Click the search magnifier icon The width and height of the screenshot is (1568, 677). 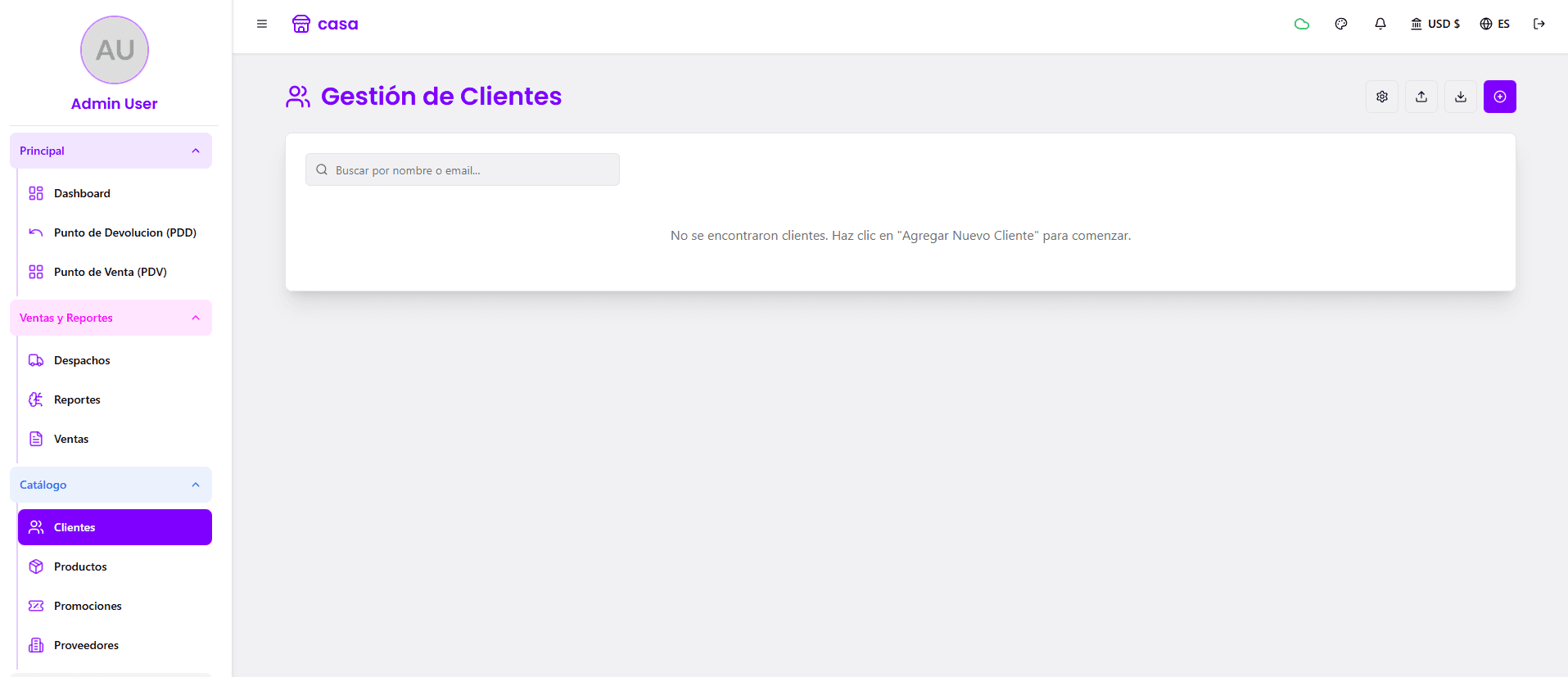(322, 169)
